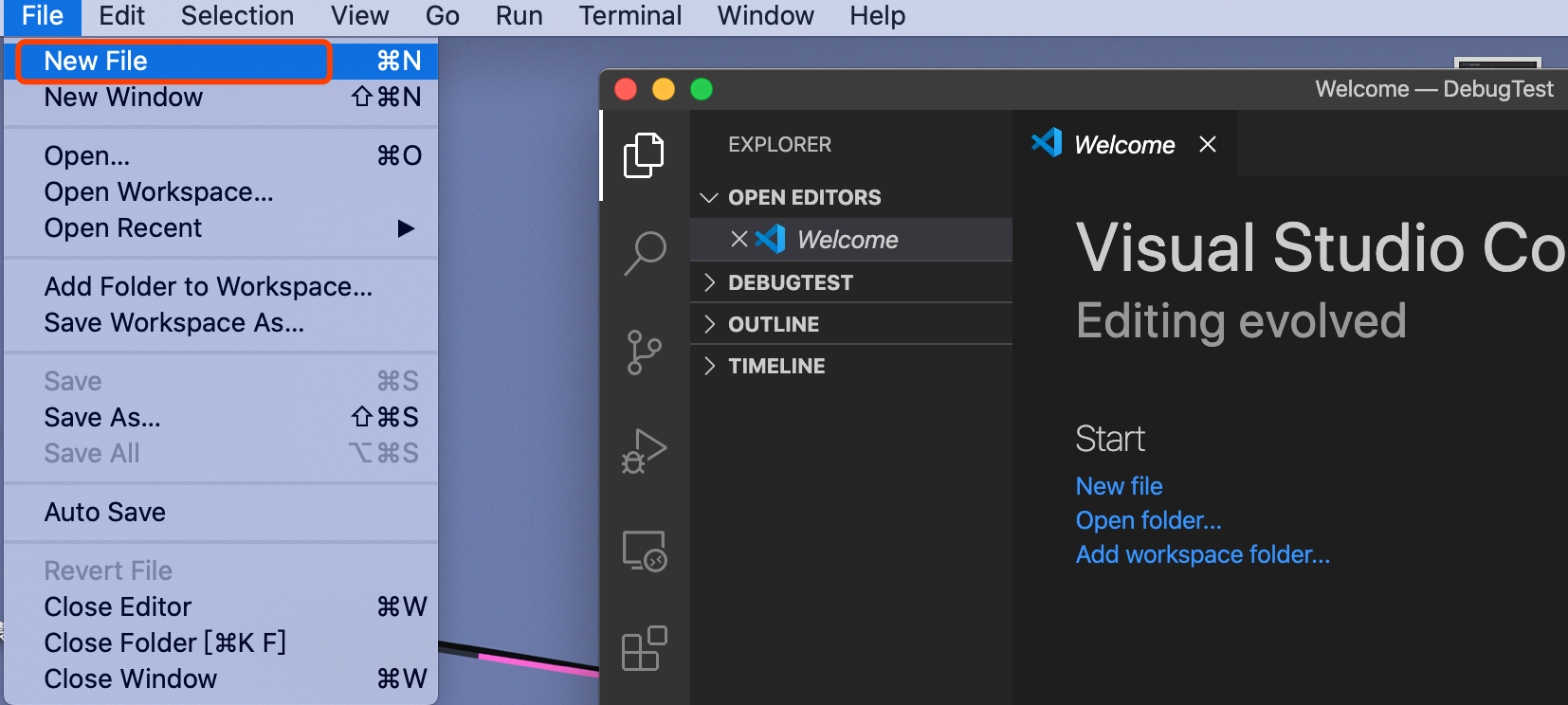The image size is (1568, 705).
Task: Switch to the Welcome tab
Action: click(1124, 144)
